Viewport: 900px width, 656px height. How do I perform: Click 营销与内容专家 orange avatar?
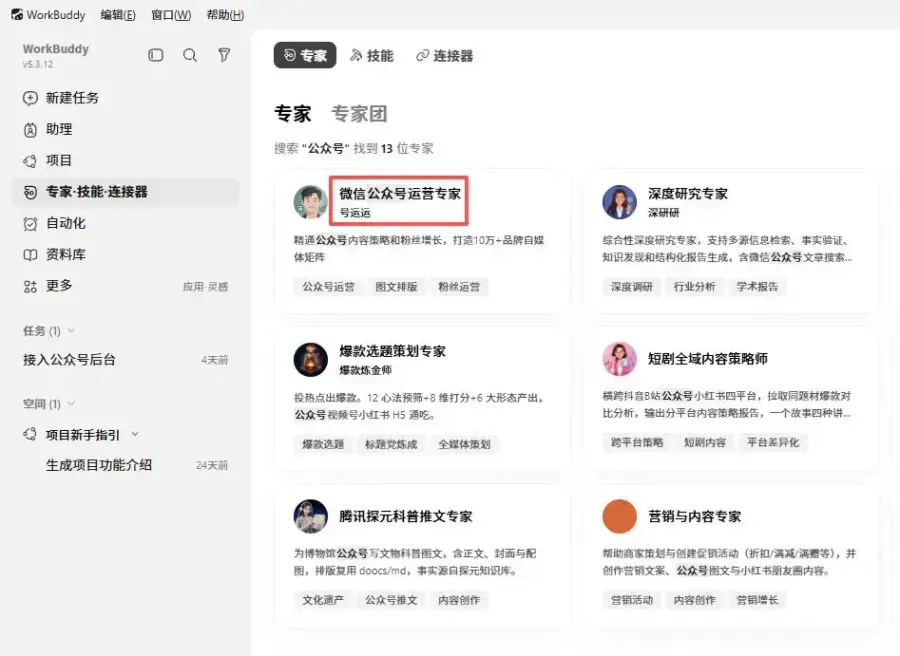(x=619, y=516)
